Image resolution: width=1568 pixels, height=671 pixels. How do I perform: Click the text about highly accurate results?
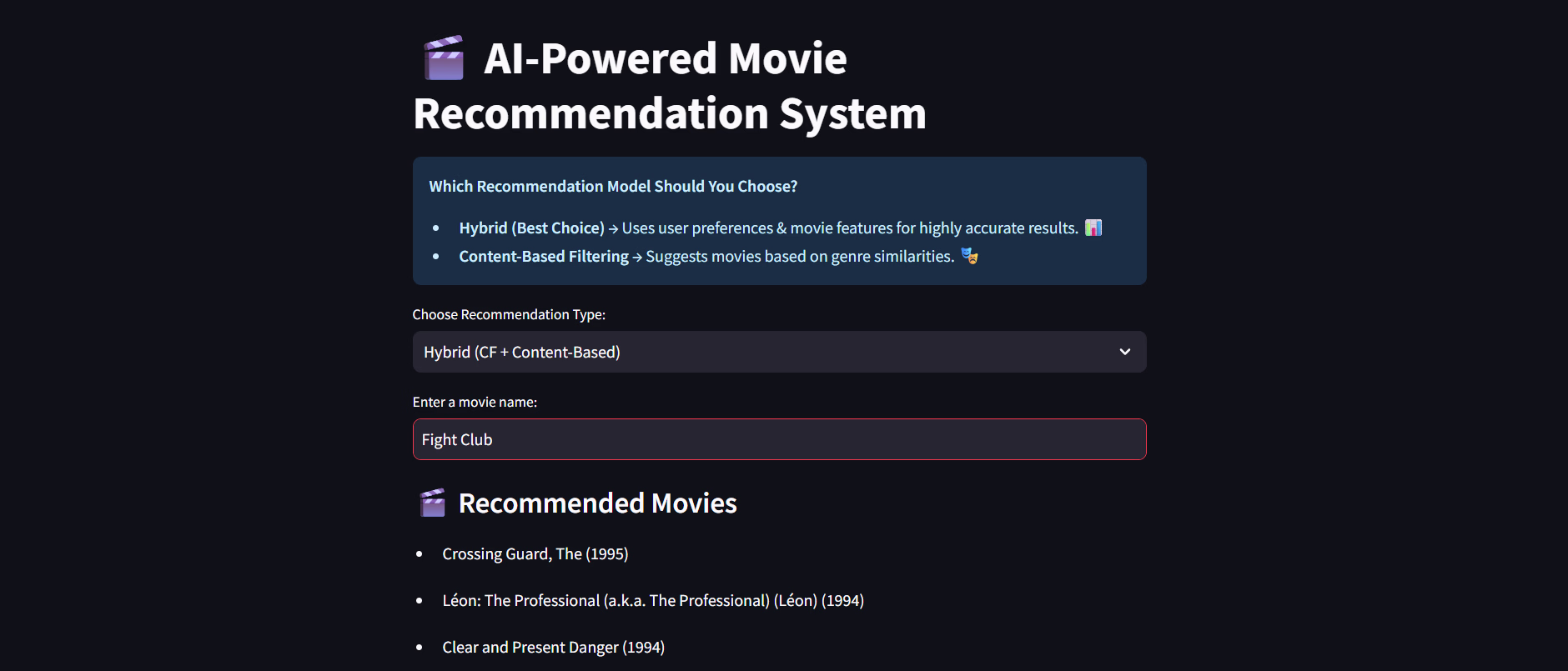click(x=849, y=228)
